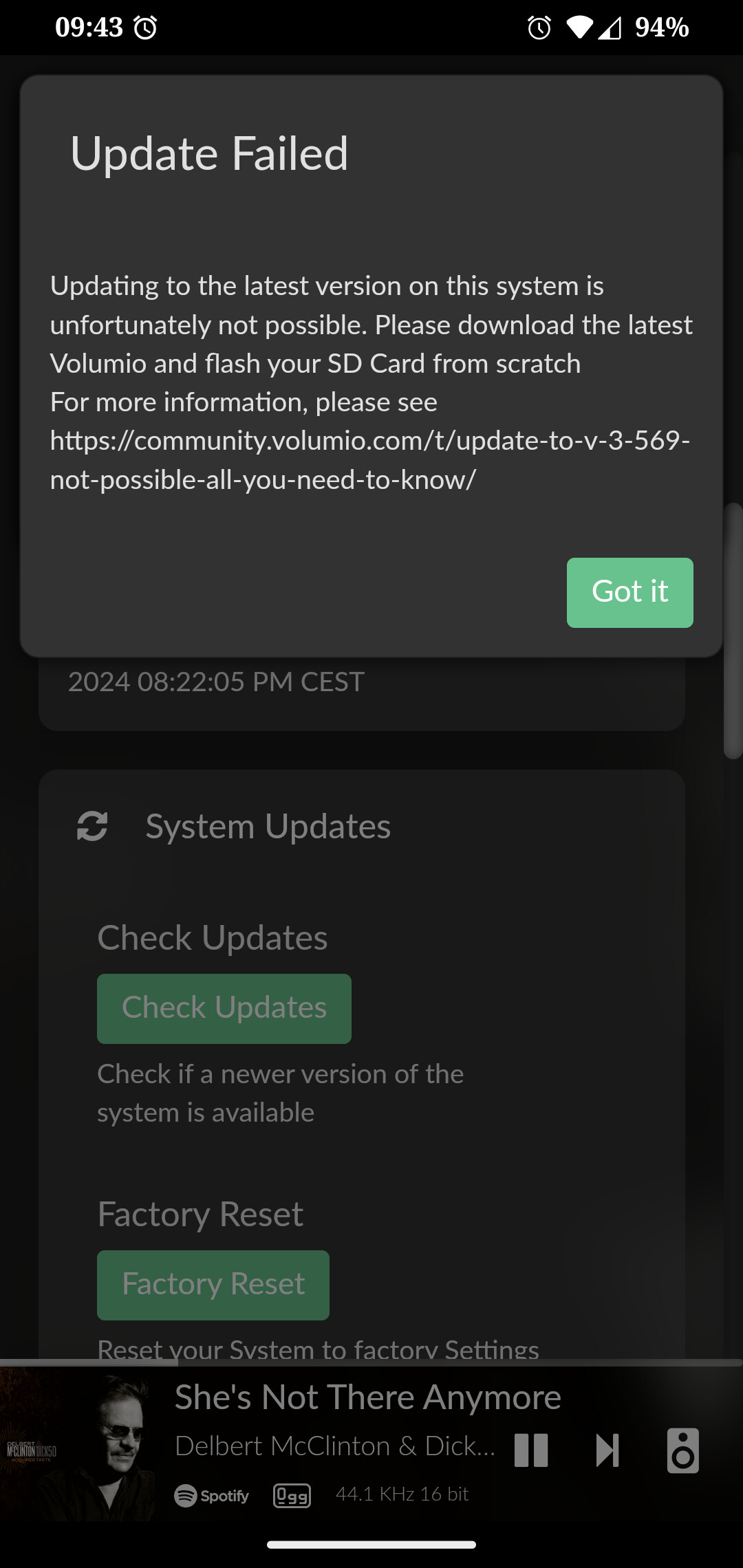The height and width of the screenshot is (1568, 743).
Task: Tap the 94% battery indicator
Action: [662, 28]
